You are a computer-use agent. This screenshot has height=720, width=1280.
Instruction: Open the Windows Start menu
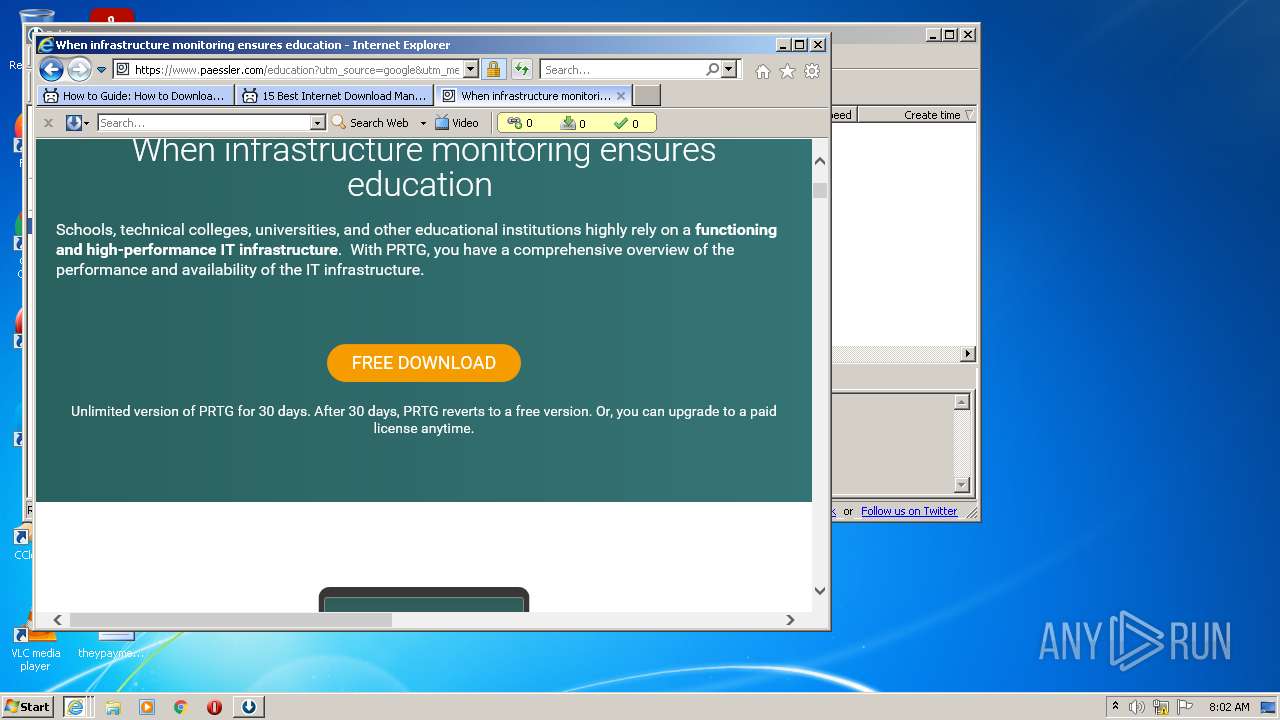[x=28, y=706]
